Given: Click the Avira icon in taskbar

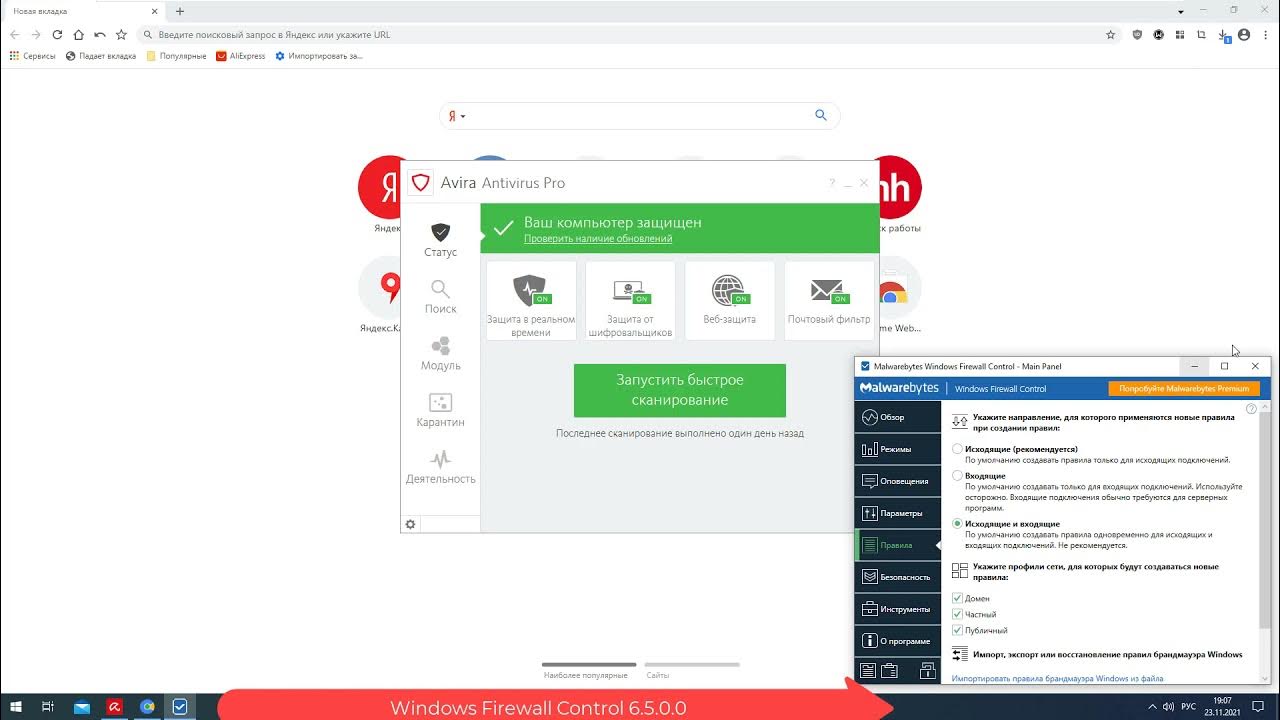Looking at the screenshot, I should (115, 706).
